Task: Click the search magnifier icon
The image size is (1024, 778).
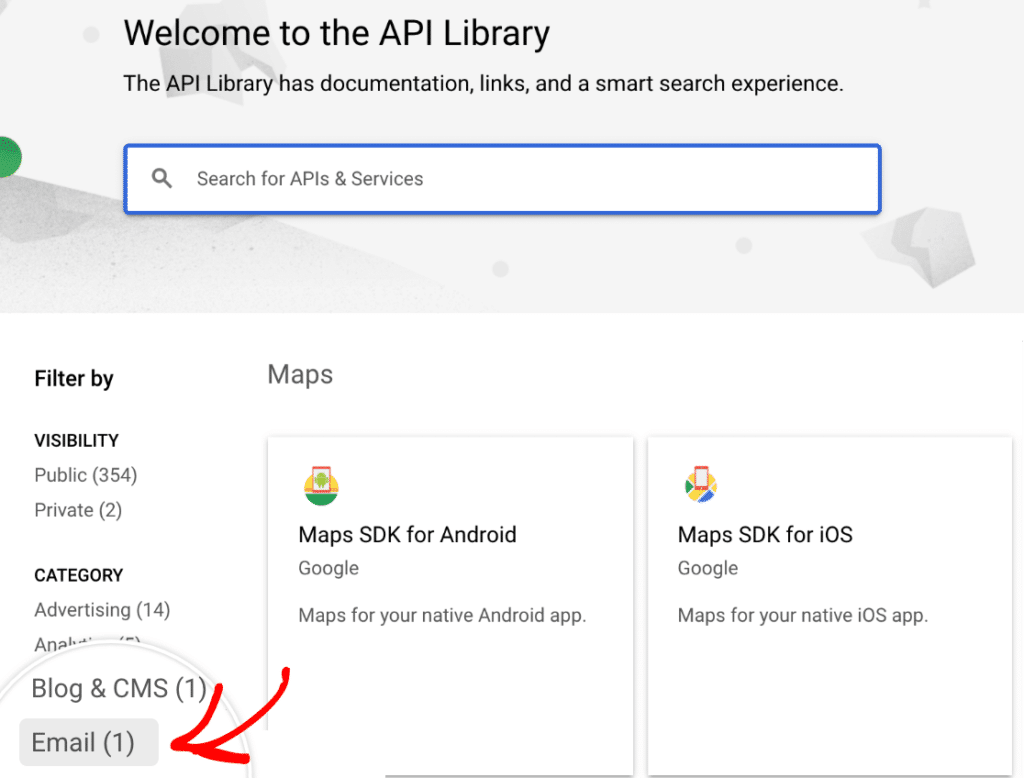Action: (x=162, y=178)
